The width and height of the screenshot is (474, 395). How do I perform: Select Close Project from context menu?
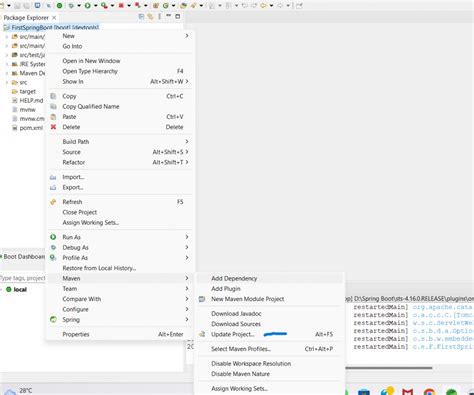120,212
